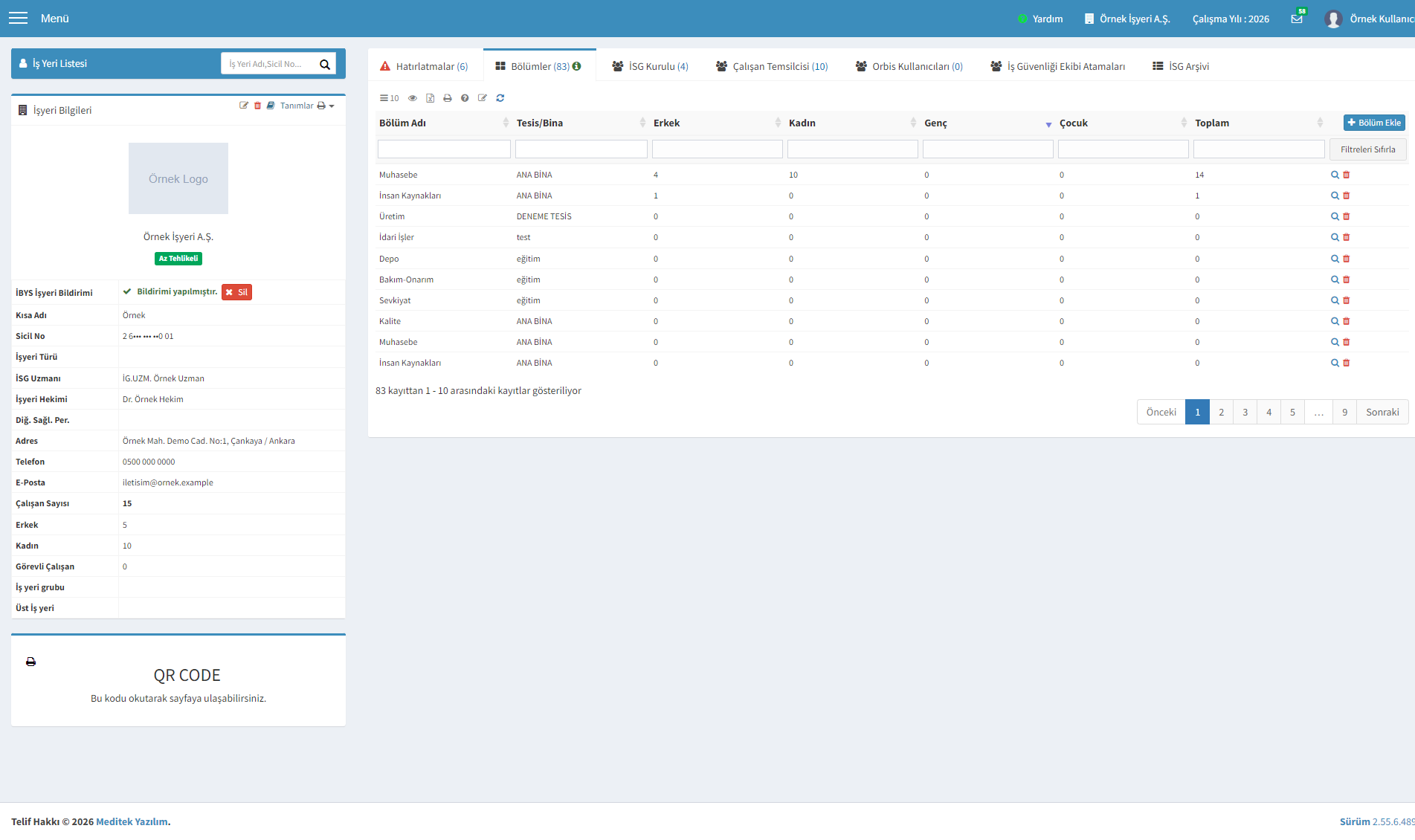Open the hamburger Menü icon

click(x=19, y=19)
